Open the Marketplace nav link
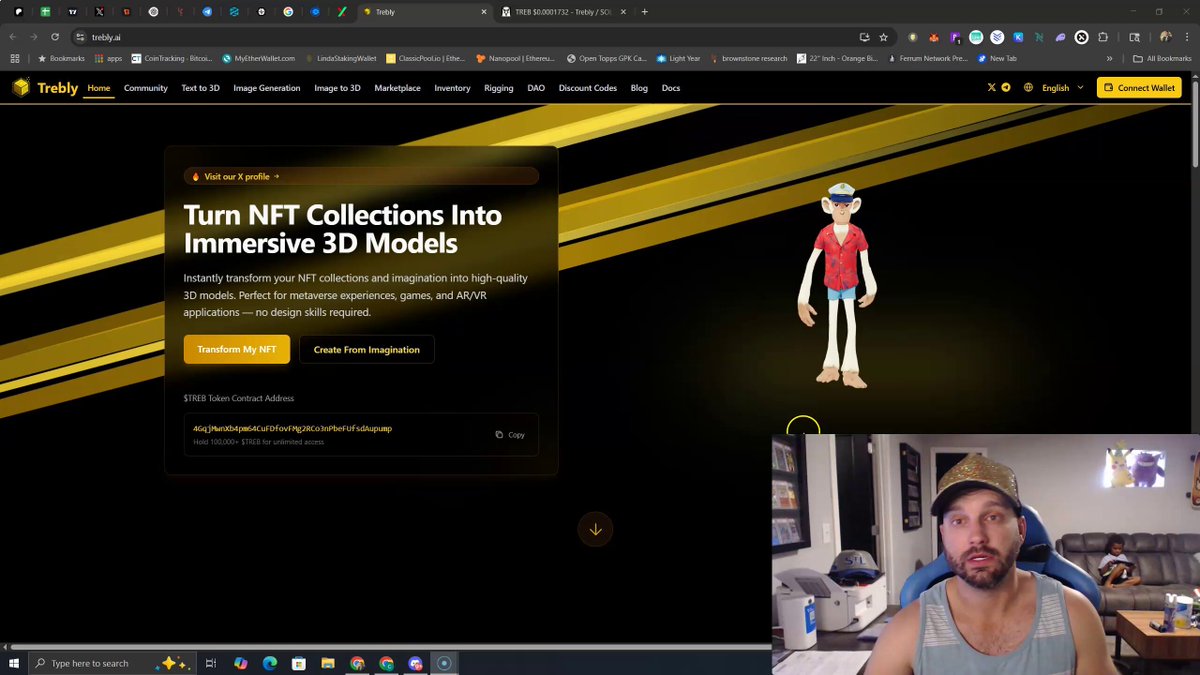This screenshot has width=1200, height=675. [x=398, y=88]
